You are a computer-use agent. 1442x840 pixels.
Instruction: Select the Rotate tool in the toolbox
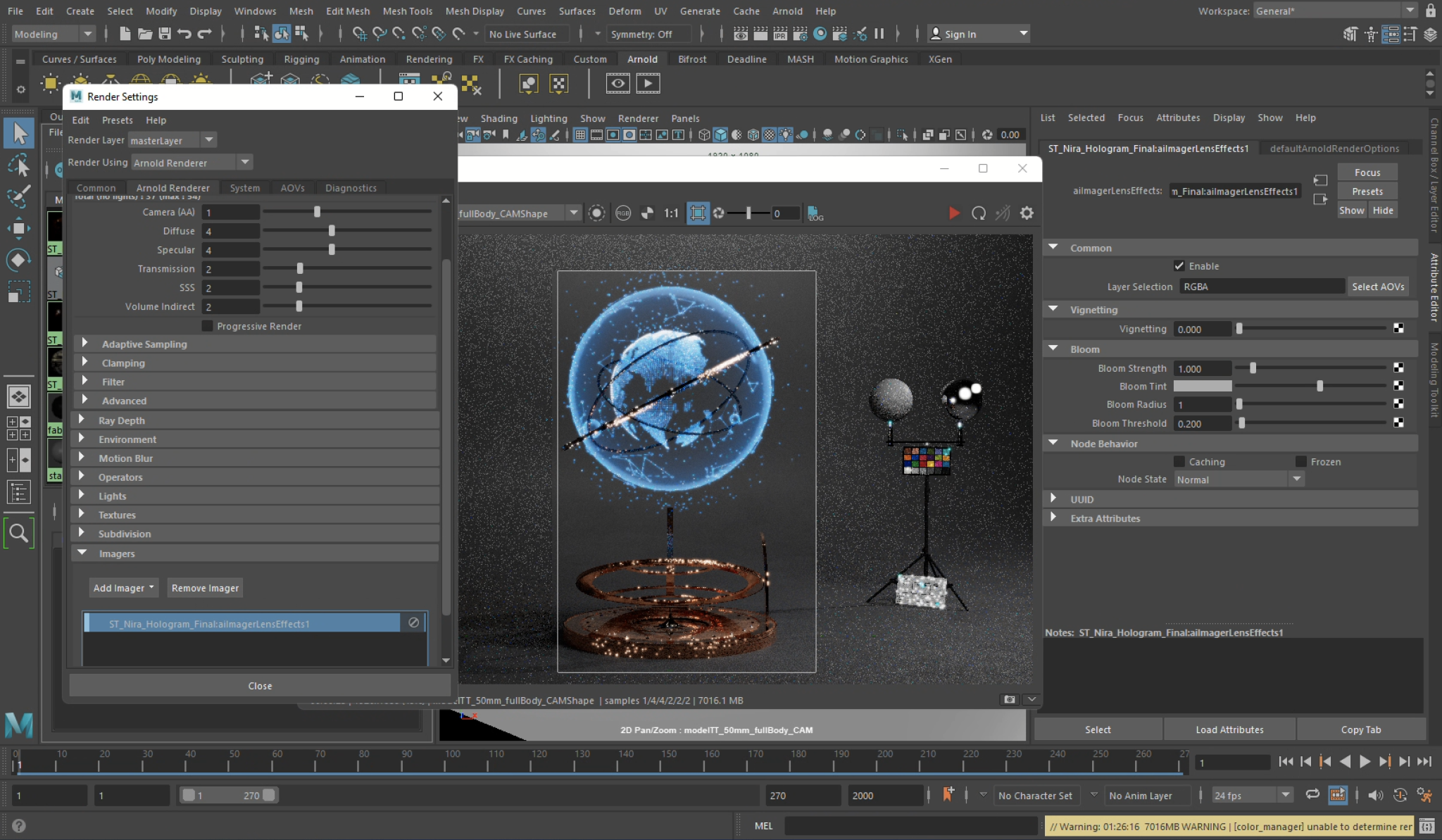(19, 259)
